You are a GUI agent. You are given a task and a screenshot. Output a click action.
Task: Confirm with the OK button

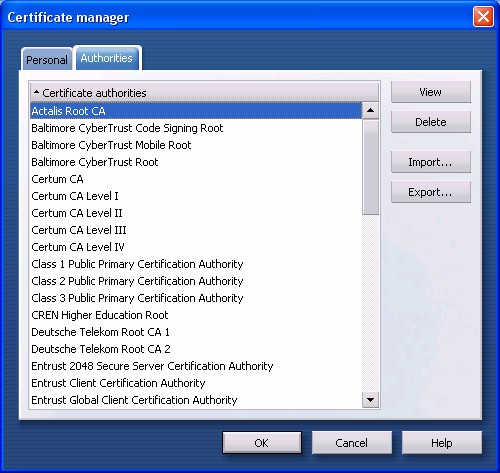click(x=262, y=443)
